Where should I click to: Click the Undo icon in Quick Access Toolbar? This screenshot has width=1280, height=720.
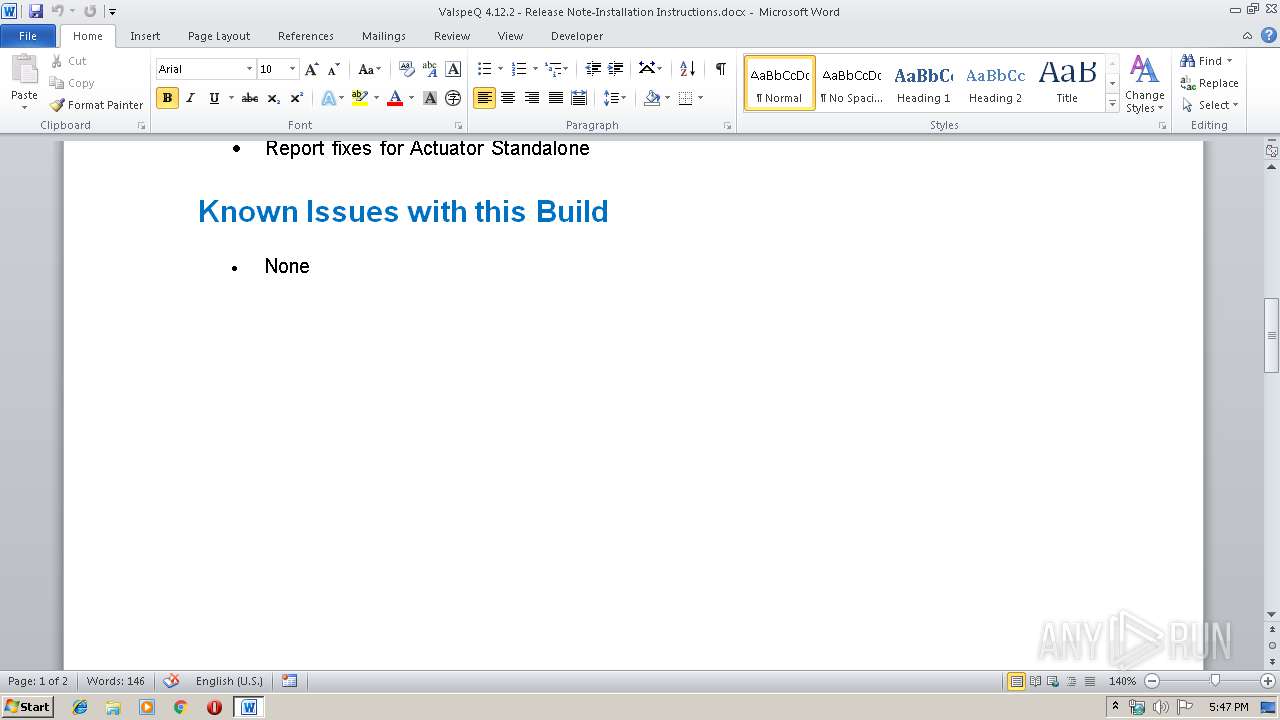[57, 11]
